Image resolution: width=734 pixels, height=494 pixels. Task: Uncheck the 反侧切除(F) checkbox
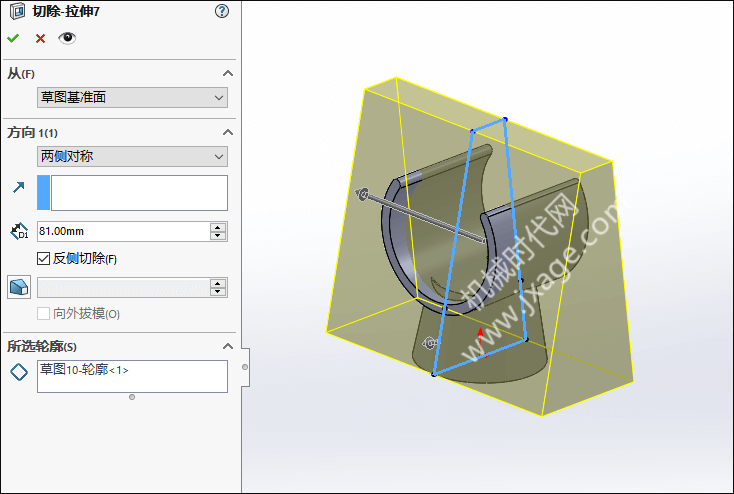pyautogui.click(x=44, y=258)
